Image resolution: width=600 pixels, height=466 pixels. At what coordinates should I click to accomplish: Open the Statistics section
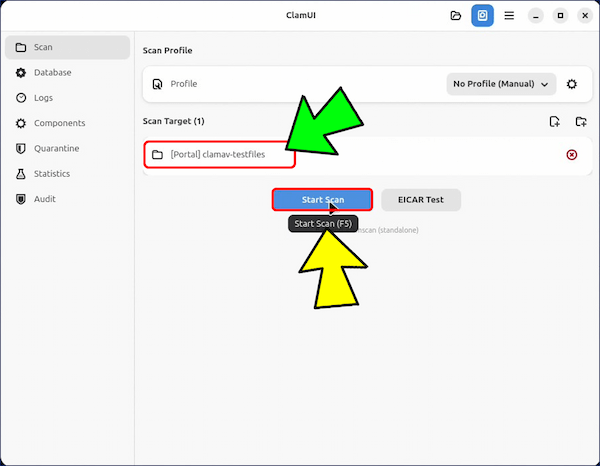click(67, 174)
